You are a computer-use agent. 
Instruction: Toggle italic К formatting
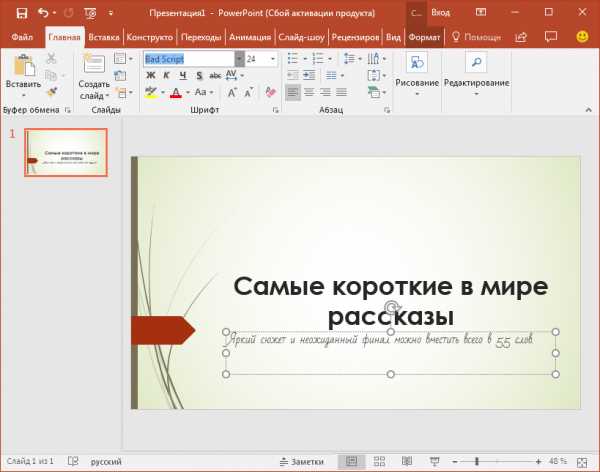coord(166,75)
